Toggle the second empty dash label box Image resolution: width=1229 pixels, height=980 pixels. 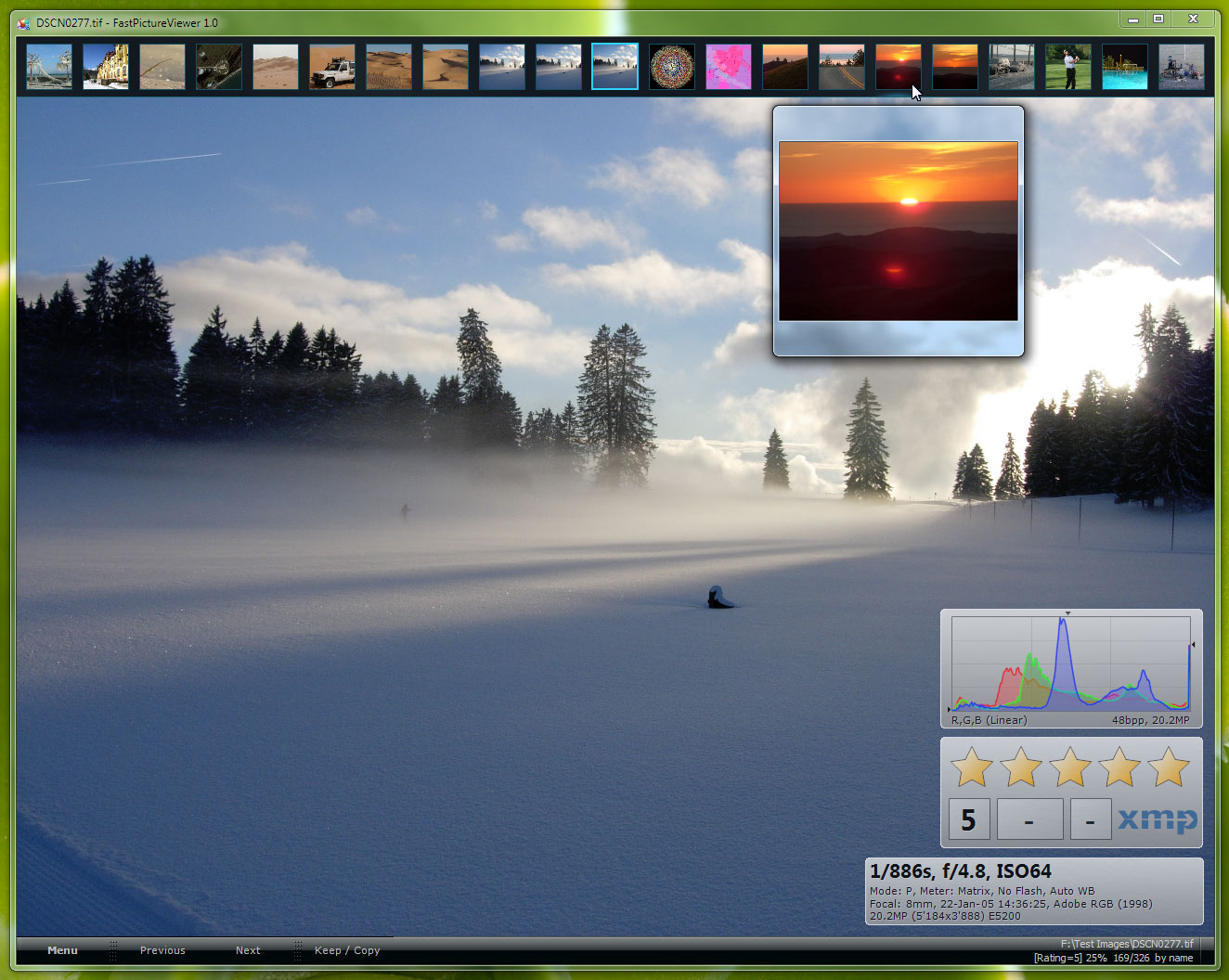pos(1091,819)
